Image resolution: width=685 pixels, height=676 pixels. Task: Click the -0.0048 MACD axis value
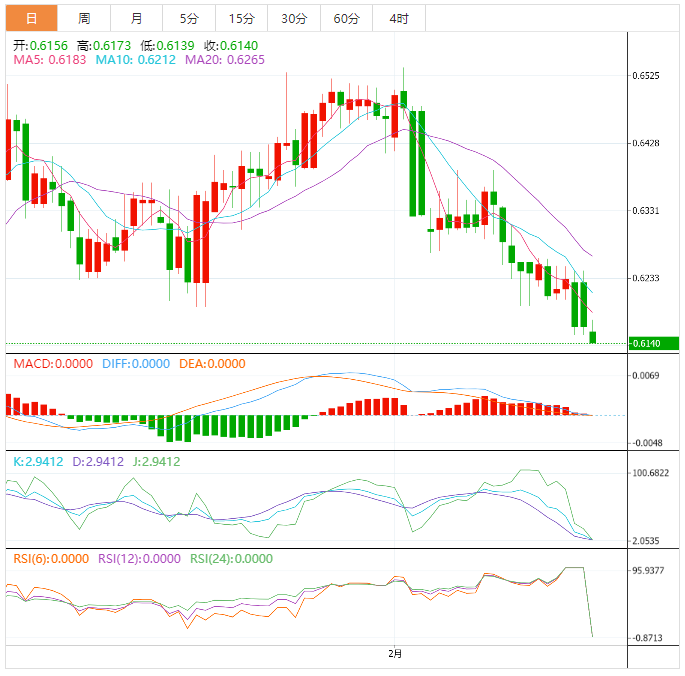647,443
